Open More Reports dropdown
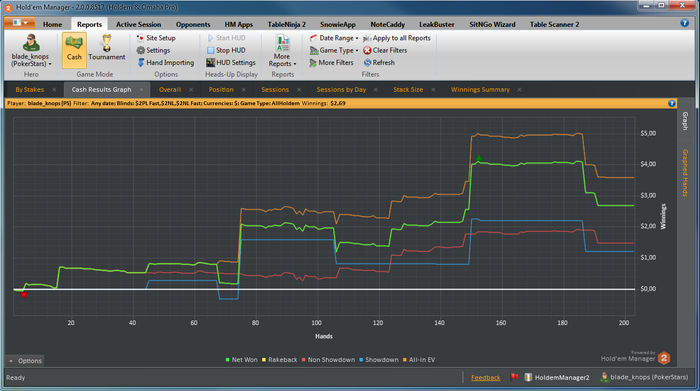Viewport: 700px width, 391px height. coord(282,51)
